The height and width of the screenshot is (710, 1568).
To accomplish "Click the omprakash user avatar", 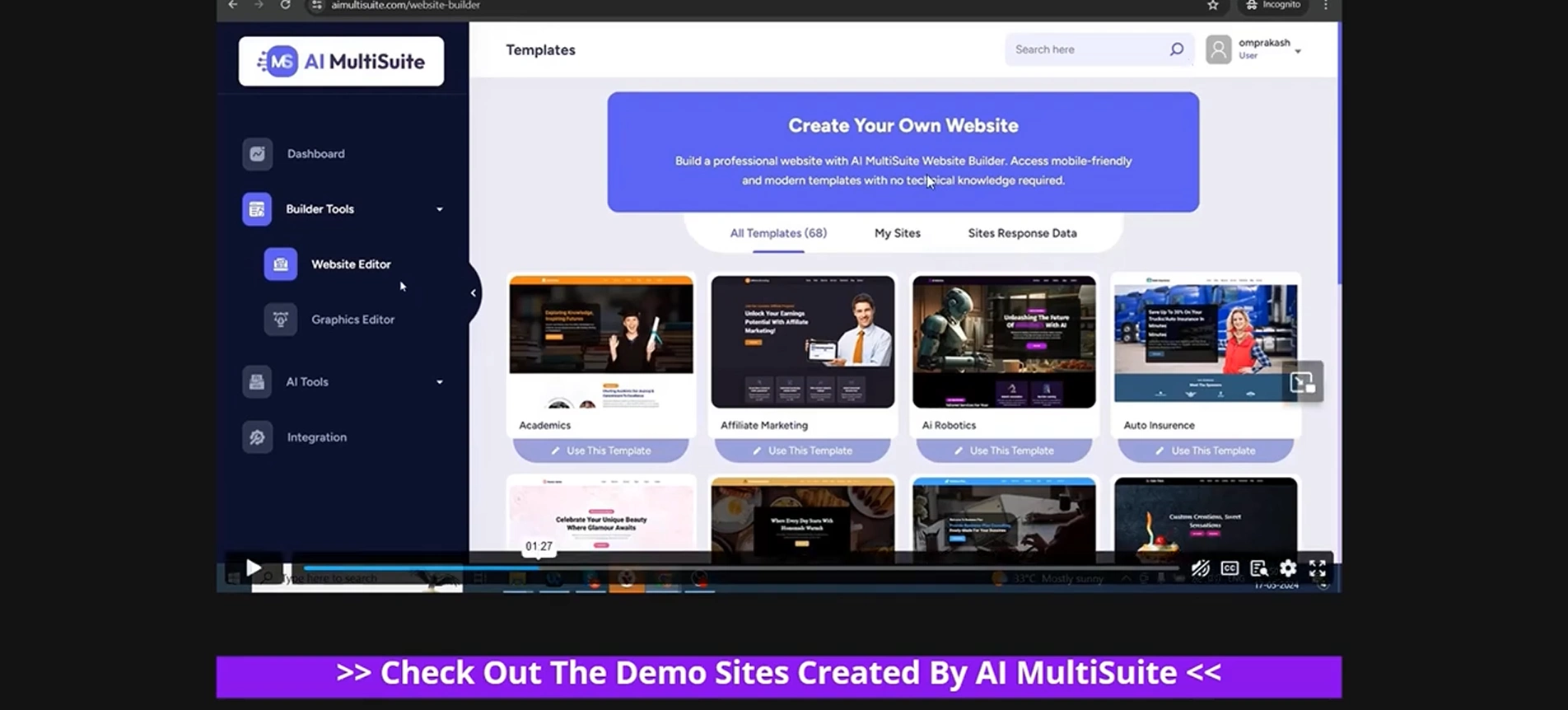I will 1219,49.
